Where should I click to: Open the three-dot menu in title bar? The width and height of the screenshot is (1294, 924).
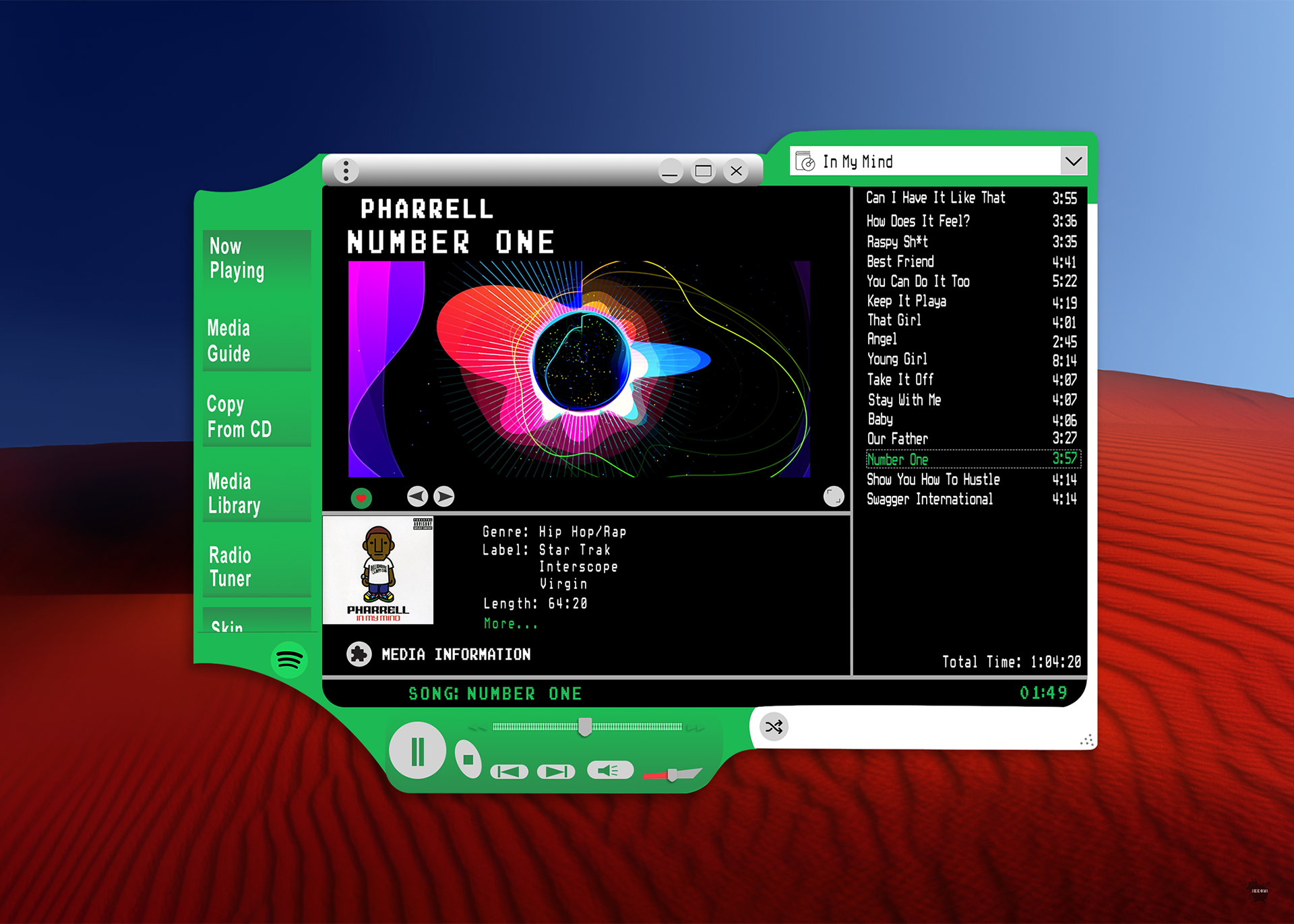(x=346, y=171)
